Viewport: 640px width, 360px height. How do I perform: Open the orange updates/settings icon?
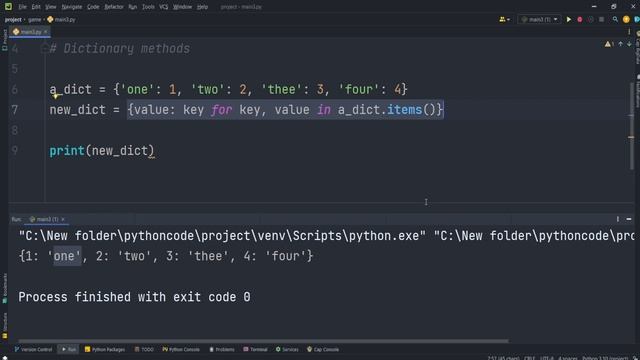pos(626,20)
